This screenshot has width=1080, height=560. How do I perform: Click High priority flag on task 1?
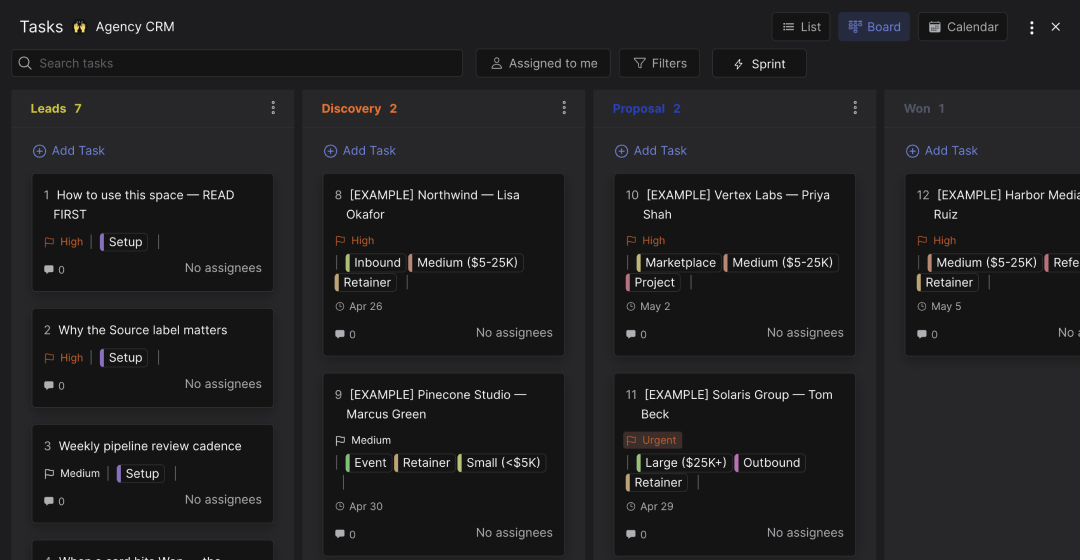click(x=63, y=242)
